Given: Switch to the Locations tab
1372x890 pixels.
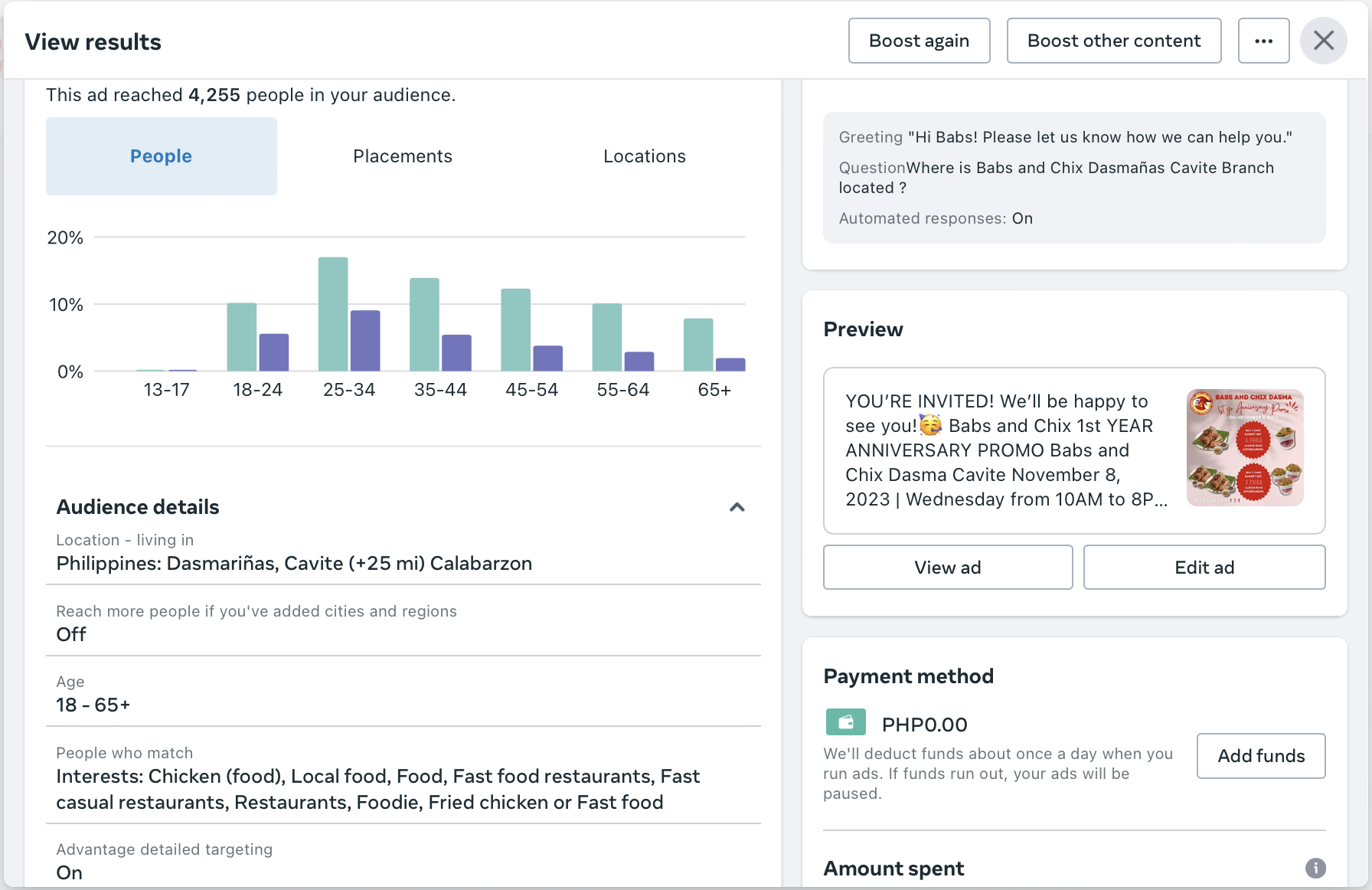Looking at the screenshot, I should [644, 156].
